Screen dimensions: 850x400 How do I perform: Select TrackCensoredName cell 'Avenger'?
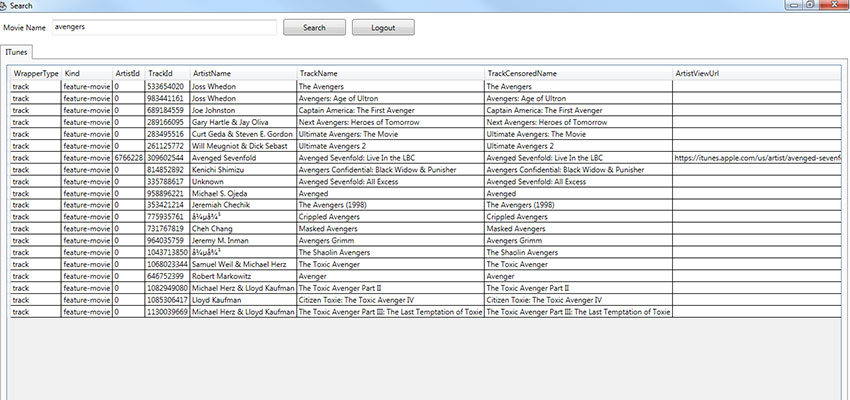pos(578,276)
